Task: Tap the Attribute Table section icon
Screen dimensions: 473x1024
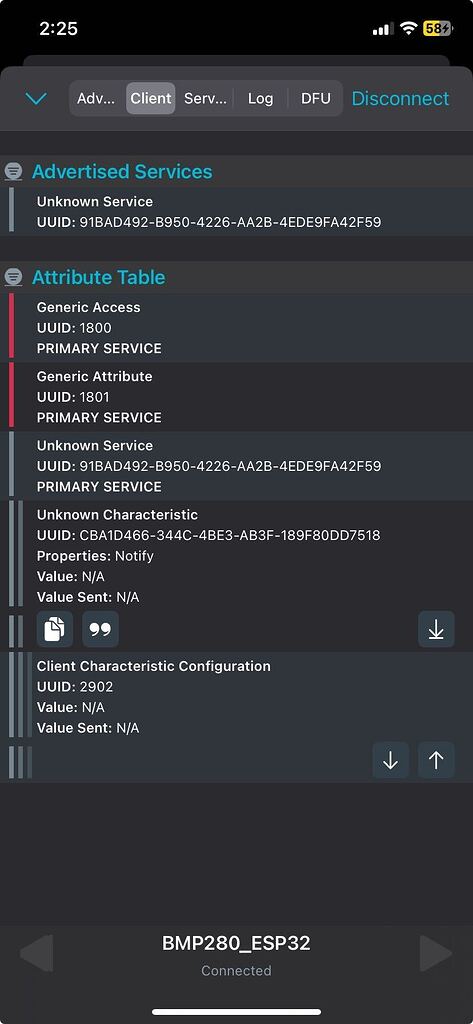Action: (12, 278)
